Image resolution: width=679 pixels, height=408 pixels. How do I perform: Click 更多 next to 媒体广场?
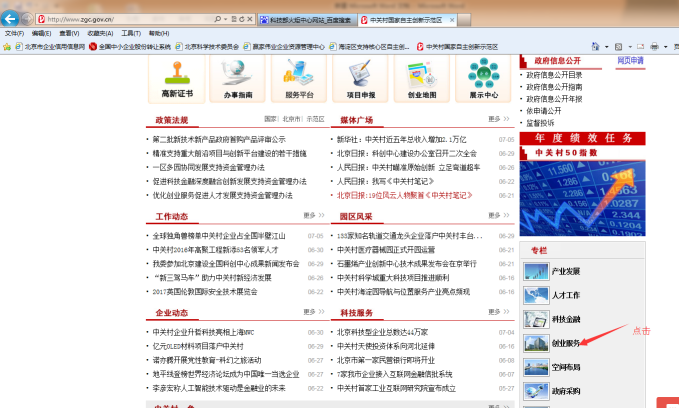pos(499,119)
